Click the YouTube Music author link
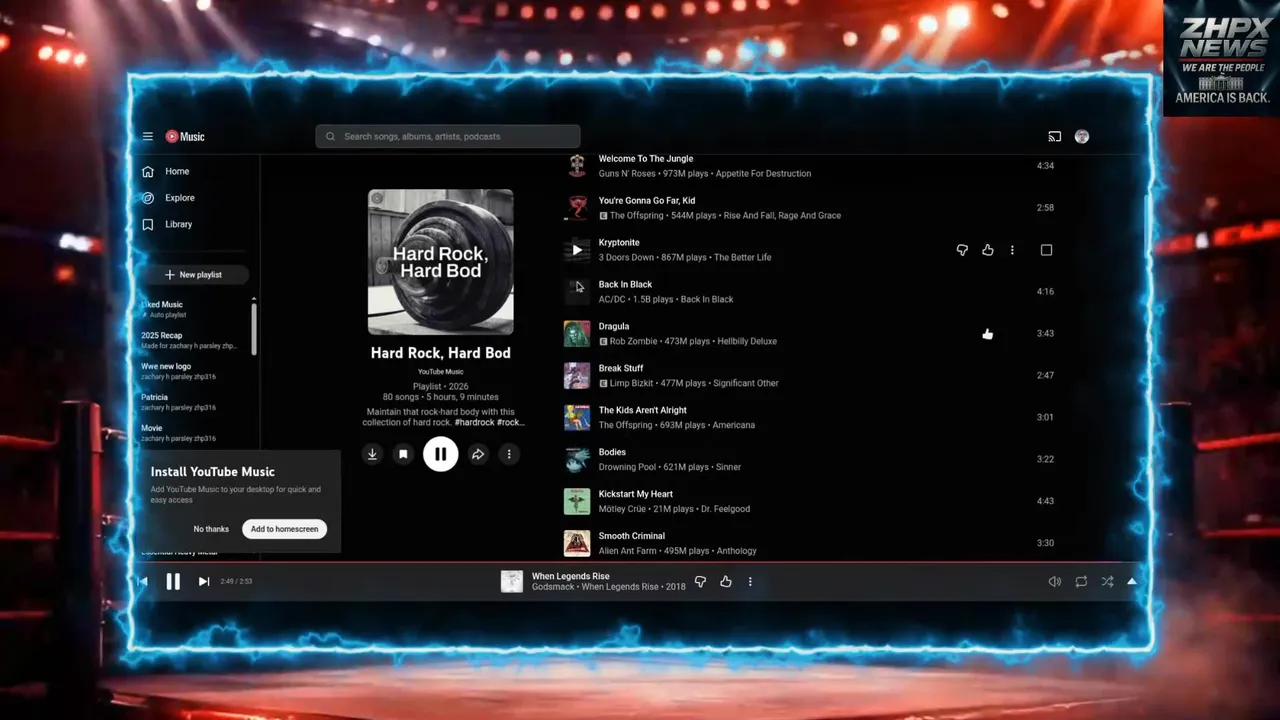Viewport: 1280px width, 720px height. pyautogui.click(x=440, y=372)
